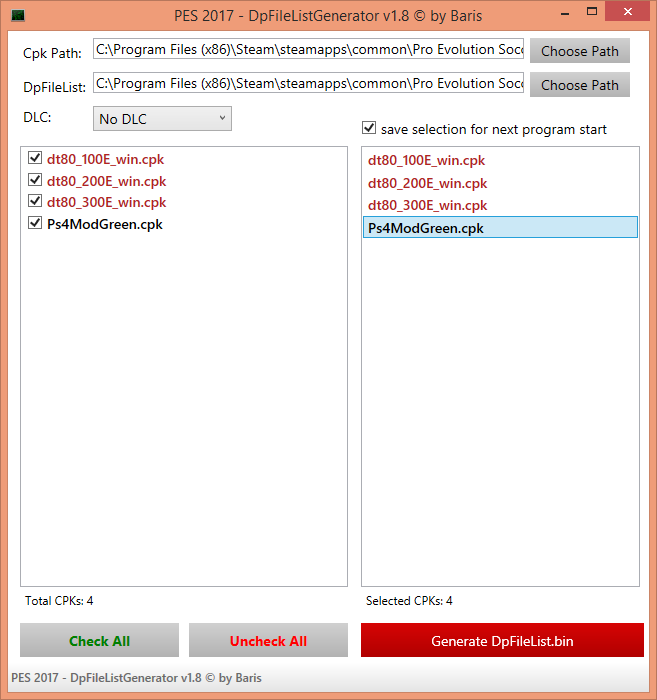Viewport: 657px width, 700px height.
Task: Uncheck Ps4ModGreen.cpk checkbox
Action: point(35,222)
